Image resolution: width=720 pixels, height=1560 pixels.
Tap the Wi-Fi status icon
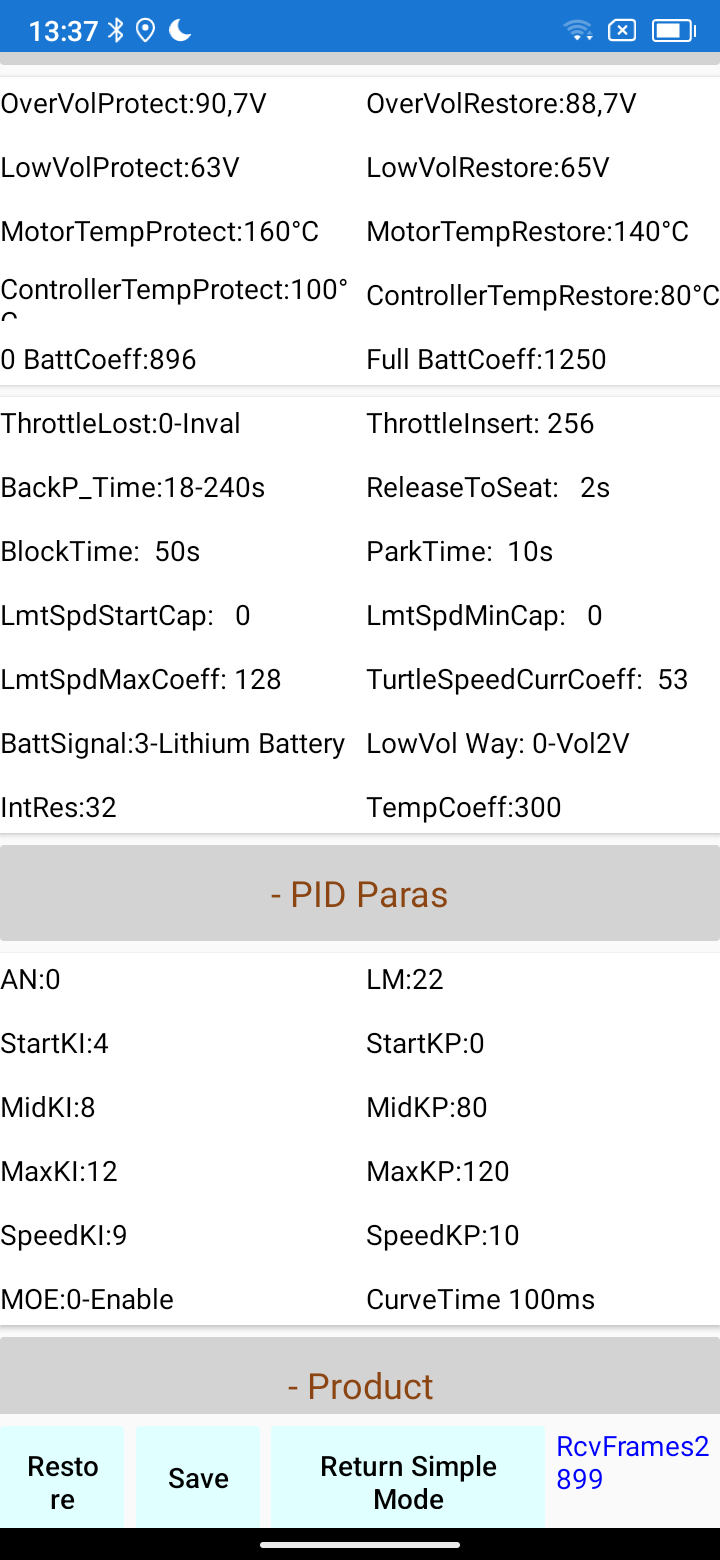coord(578,30)
